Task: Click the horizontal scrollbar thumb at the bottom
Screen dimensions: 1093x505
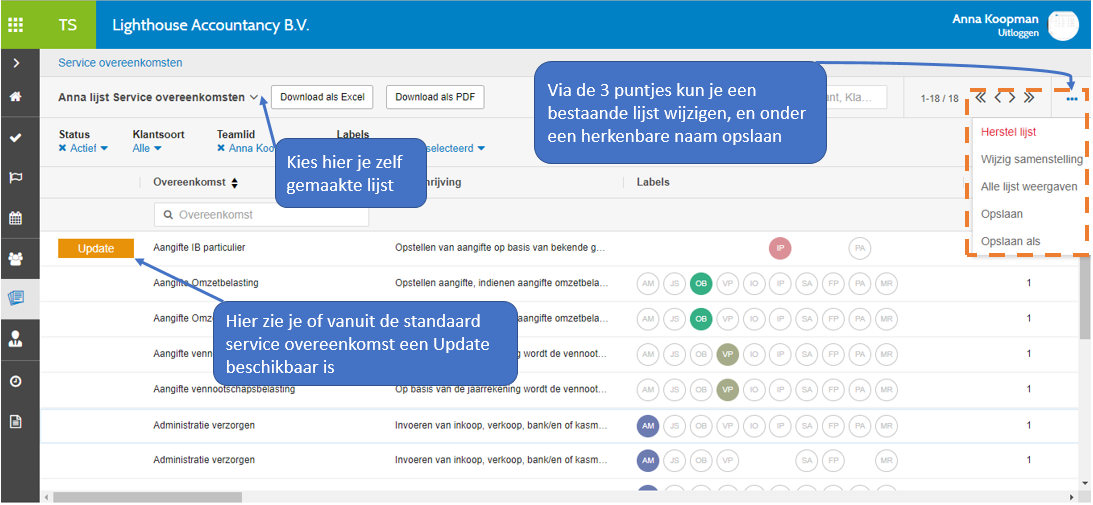Action: (147, 497)
